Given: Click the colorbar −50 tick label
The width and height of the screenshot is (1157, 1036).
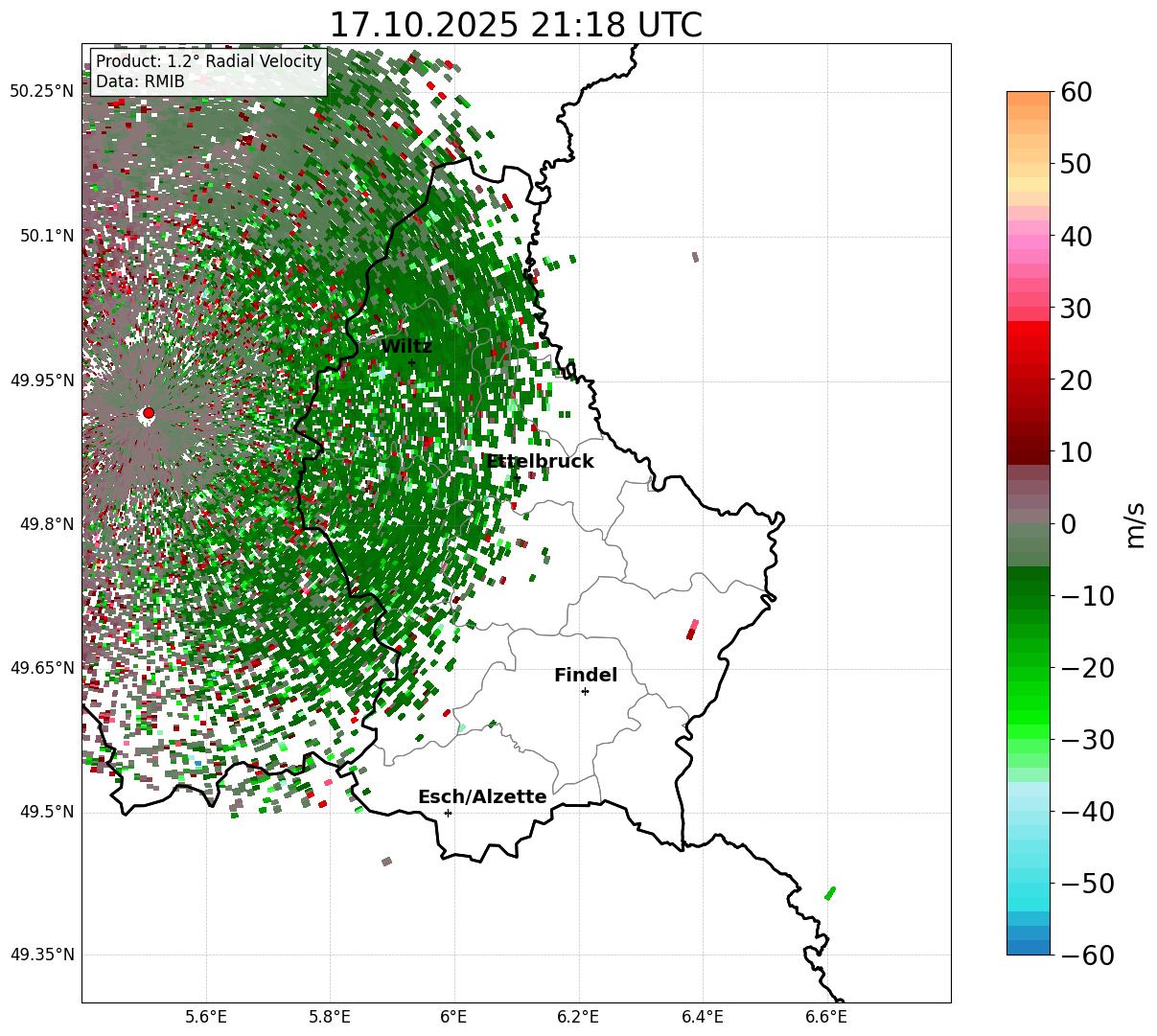Looking at the screenshot, I should pos(1087,884).
